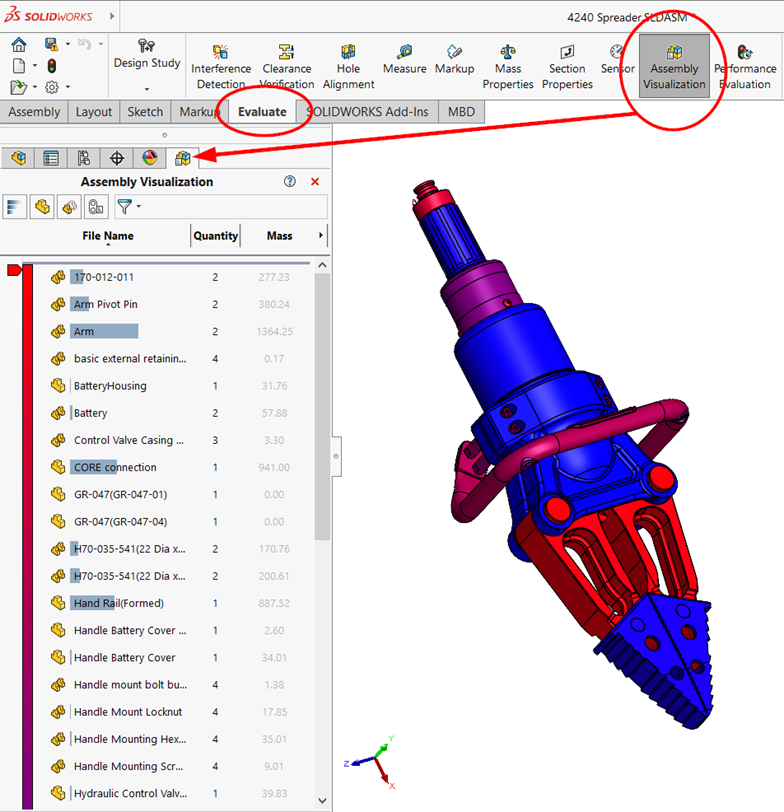Click the Save icon
This screenshot has width=784, height=812.
click(51, 45)
